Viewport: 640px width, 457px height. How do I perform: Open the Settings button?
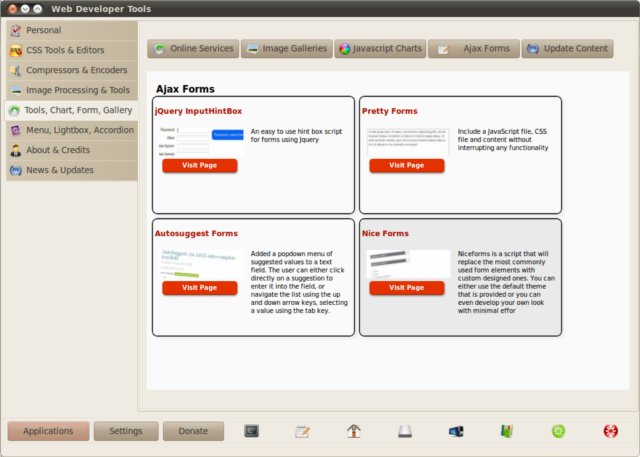click(x=126, y=431)
